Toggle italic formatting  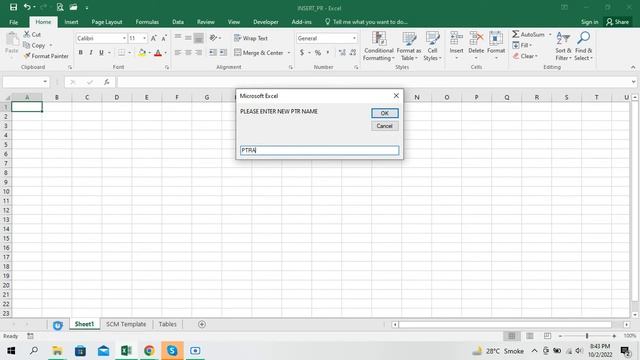91,53
